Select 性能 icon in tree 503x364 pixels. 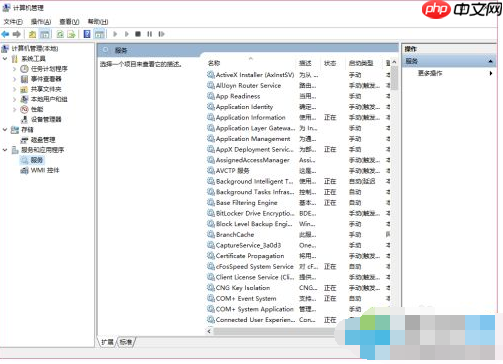click(24, 109)
